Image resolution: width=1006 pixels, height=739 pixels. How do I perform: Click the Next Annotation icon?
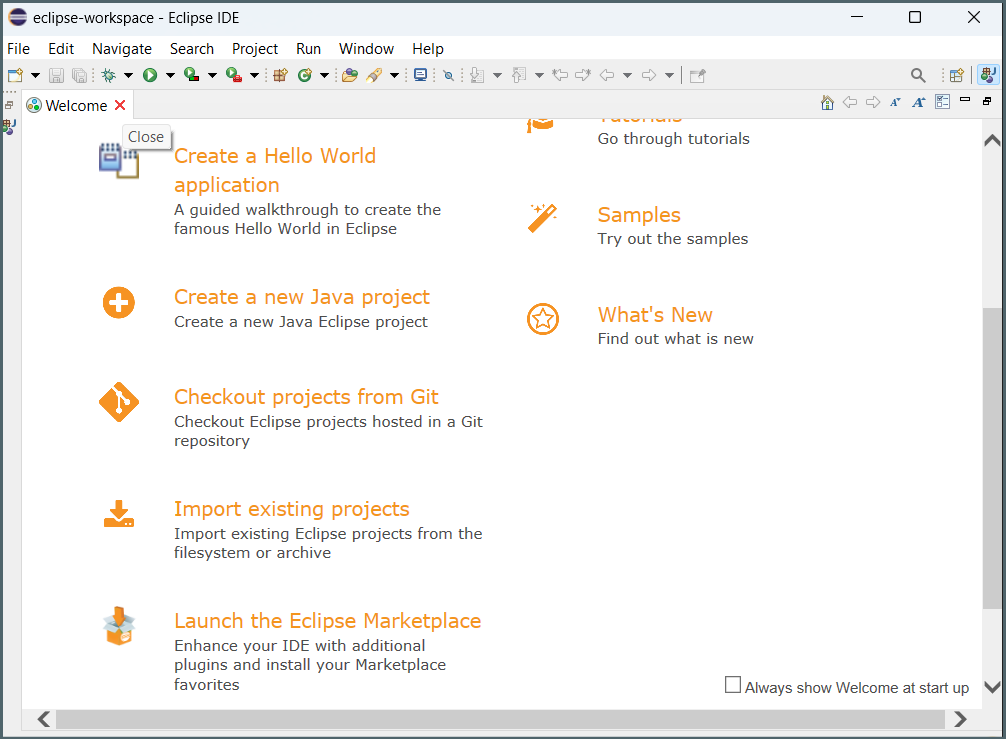click(477, 76)
